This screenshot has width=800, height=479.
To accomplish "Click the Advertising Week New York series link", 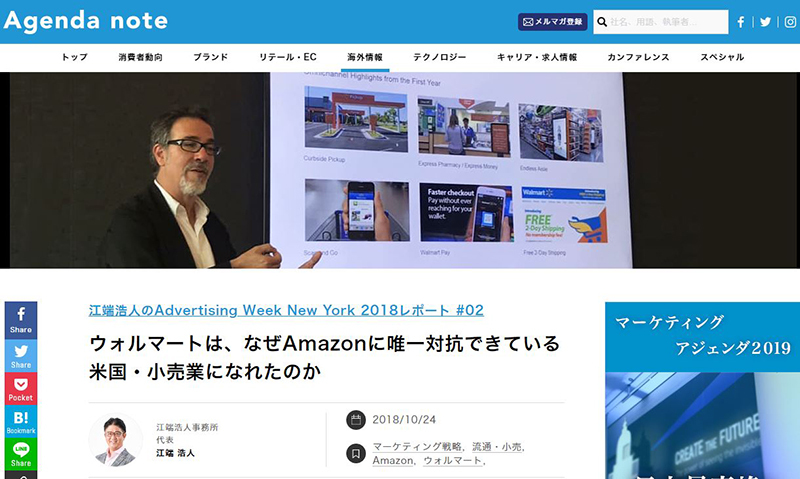I will tap(286, 310).
